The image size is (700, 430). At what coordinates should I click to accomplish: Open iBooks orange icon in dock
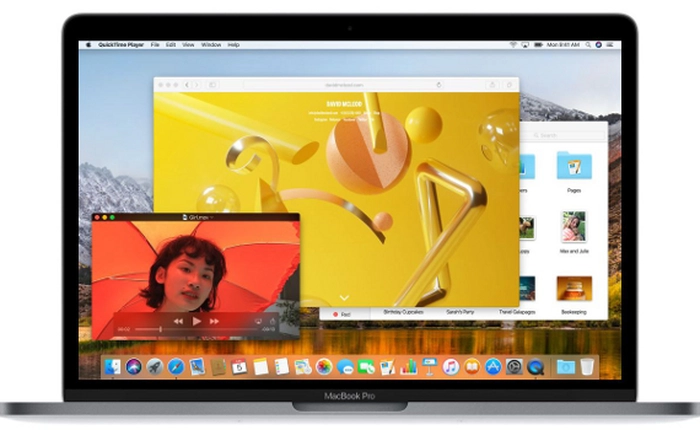(472, 367)
